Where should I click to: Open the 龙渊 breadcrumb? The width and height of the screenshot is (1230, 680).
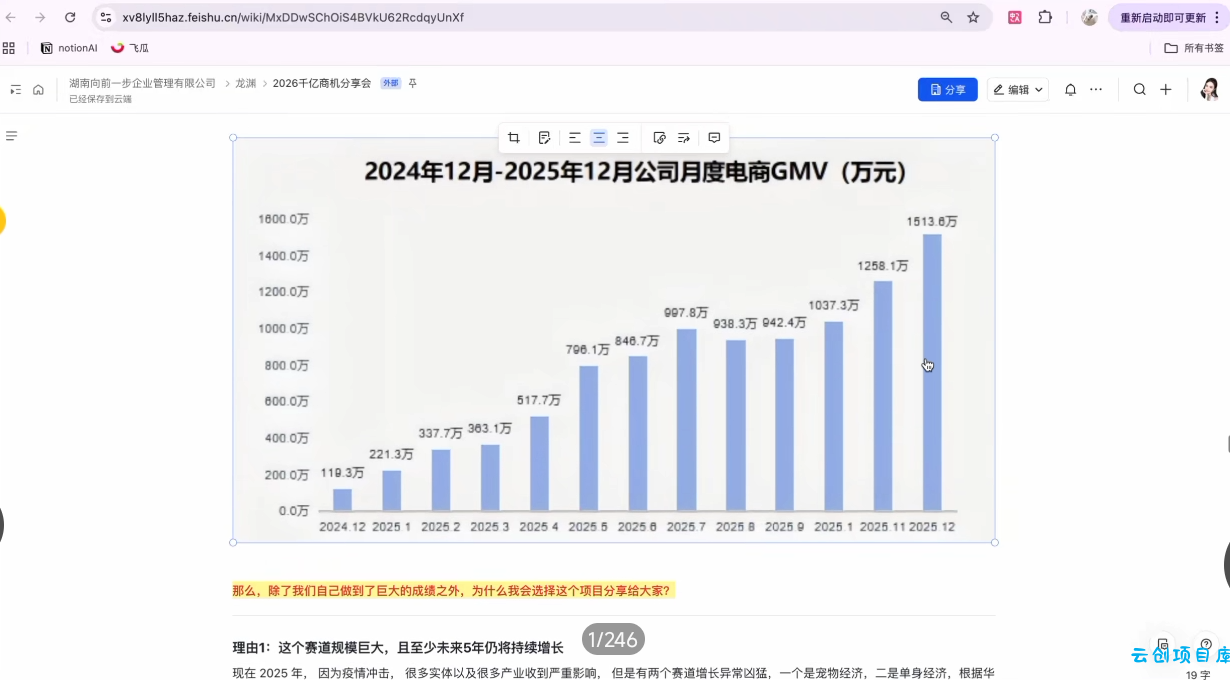[x=245, y=83]
